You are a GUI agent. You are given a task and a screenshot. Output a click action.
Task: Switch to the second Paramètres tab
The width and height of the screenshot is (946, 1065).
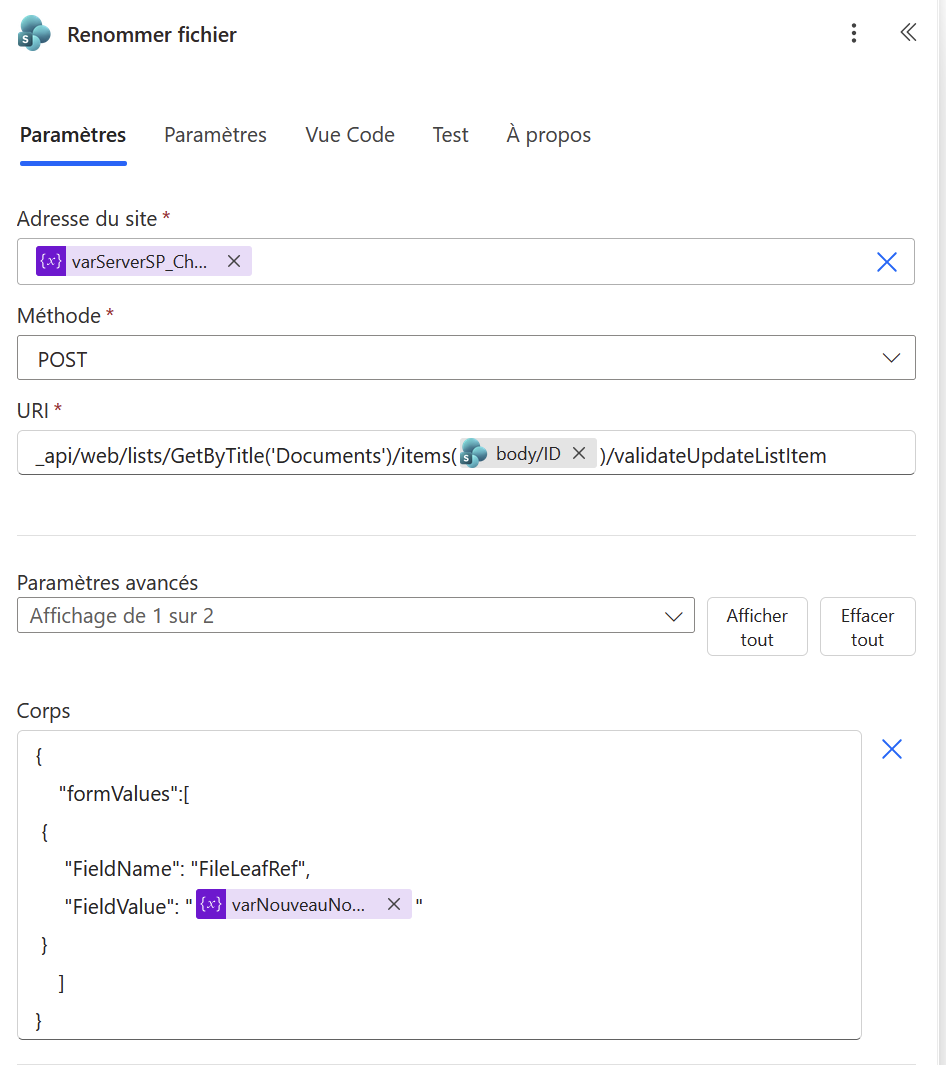click(215, 135)
